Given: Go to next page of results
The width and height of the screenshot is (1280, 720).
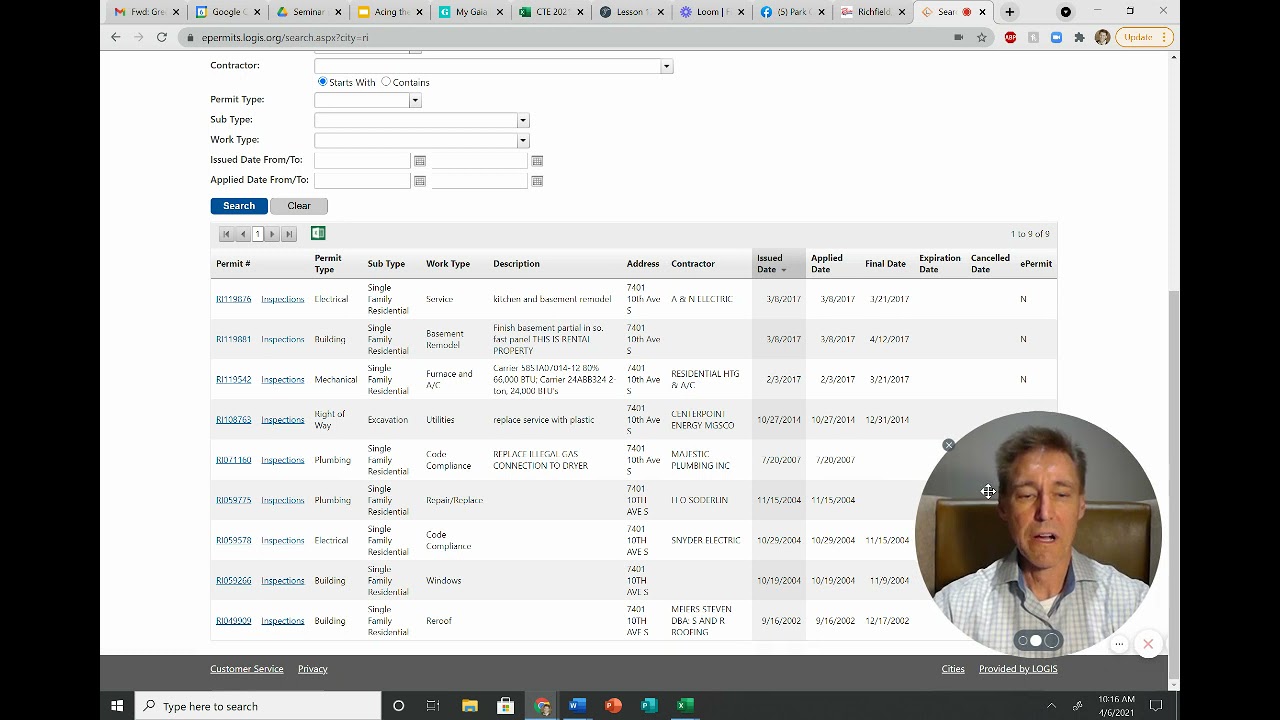Looking at the screenshot, I should (x=272, y=234).
